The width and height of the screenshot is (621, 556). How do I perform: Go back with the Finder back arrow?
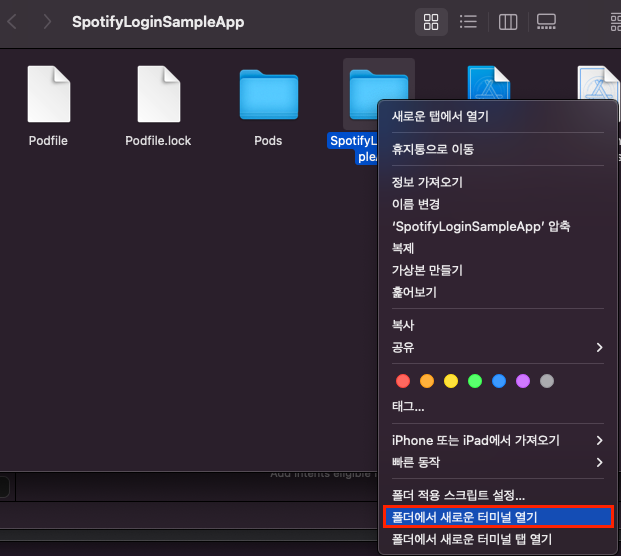point(12,22)
